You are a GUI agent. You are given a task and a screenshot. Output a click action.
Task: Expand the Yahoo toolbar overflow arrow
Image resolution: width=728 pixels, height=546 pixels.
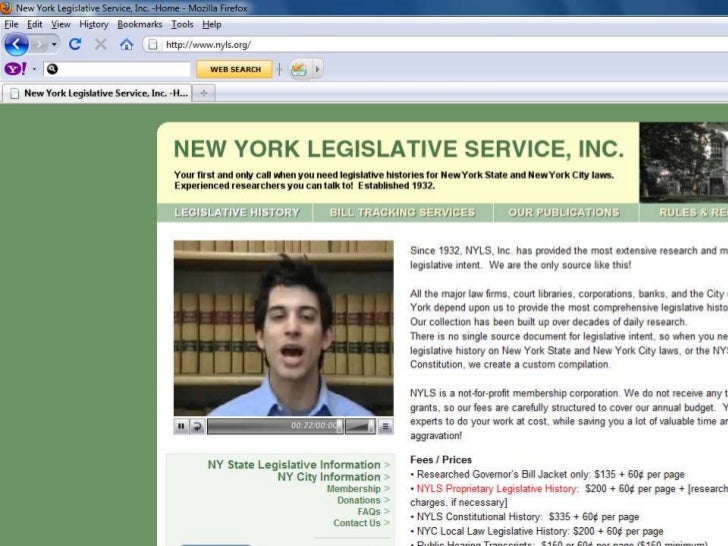click(318, 70)
